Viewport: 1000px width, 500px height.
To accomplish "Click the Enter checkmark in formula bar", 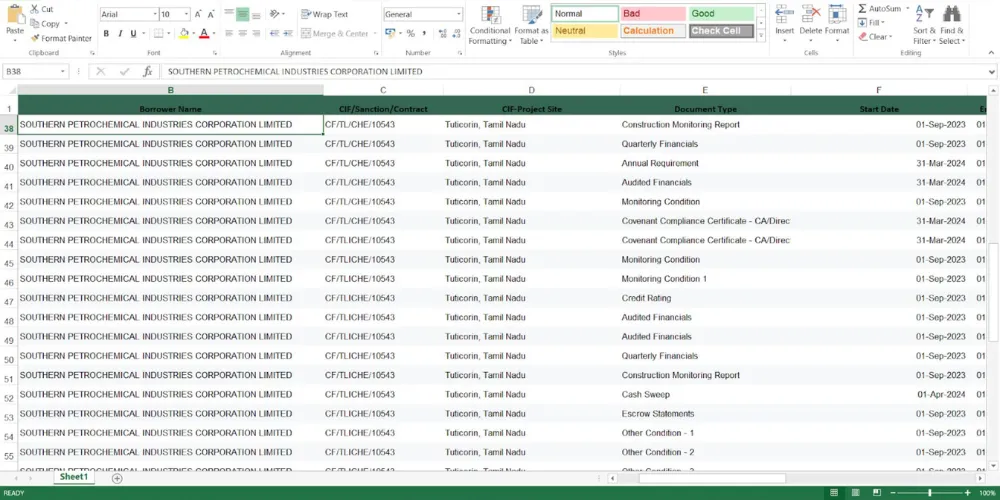I will 124,71.
